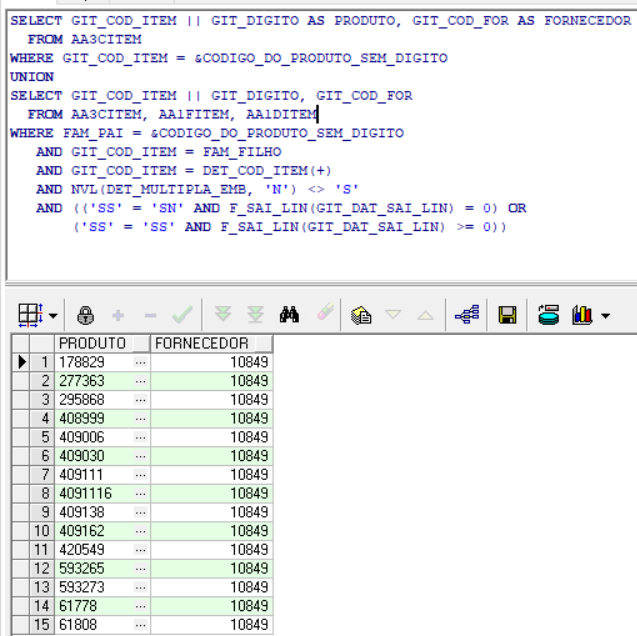
Task: Click the ellipsis button in product 409162 row
Action: (x=141, y=531)
